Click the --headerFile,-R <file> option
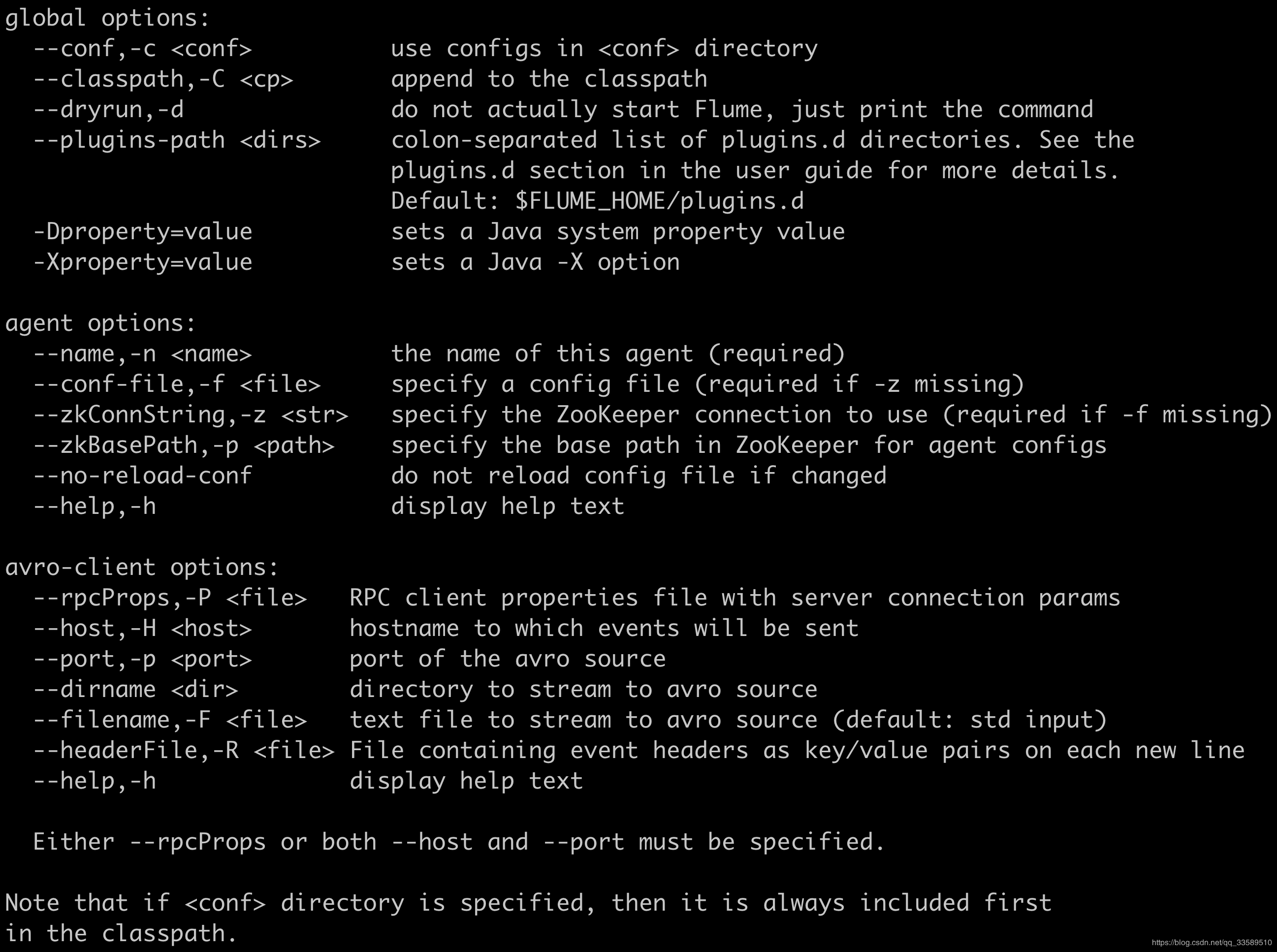Screen dimensions: 1277x952 click(x=183, y=750)
